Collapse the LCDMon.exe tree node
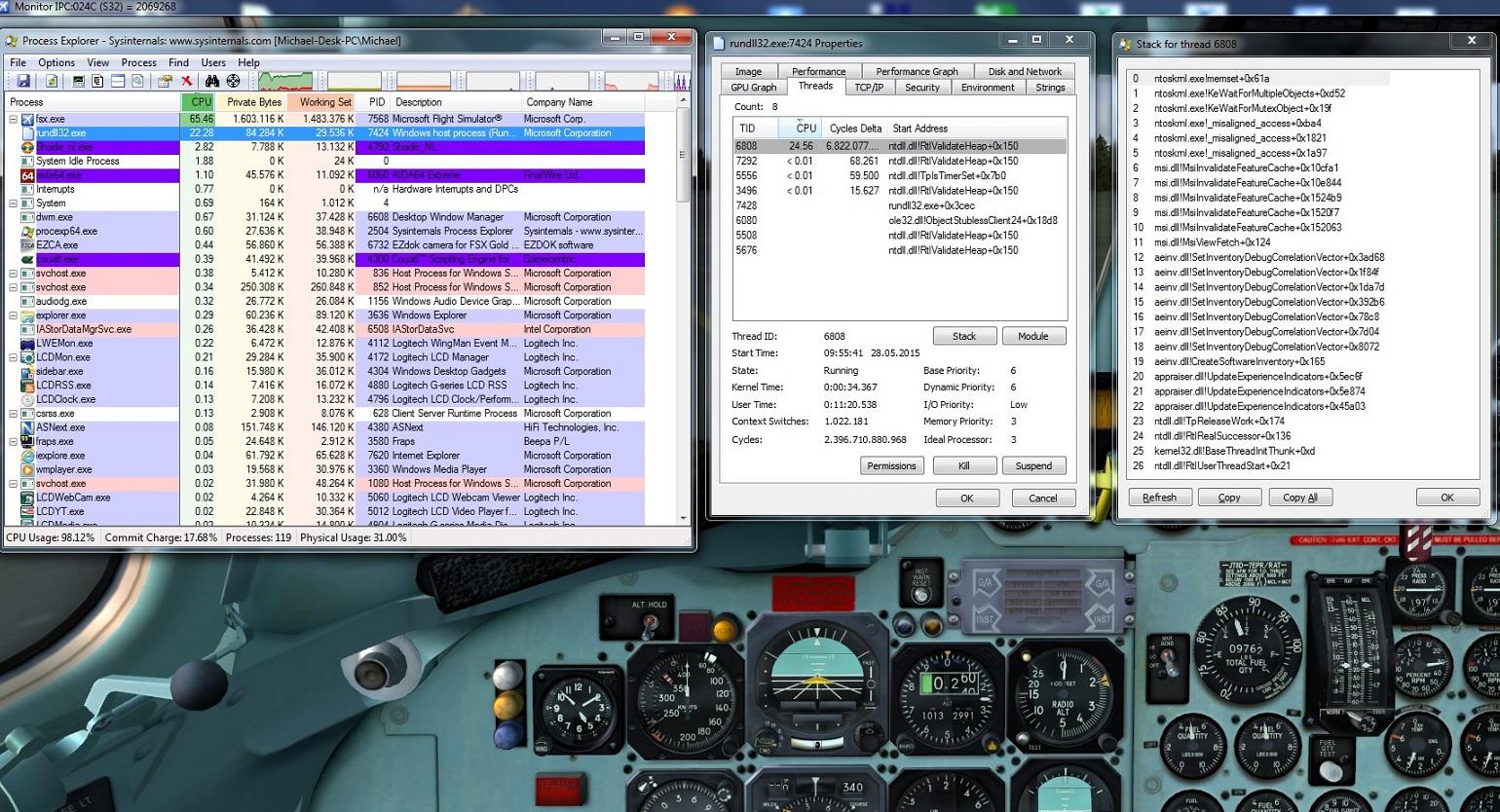The height and width of the screenshot is (812, 1500). click(13, 357)
